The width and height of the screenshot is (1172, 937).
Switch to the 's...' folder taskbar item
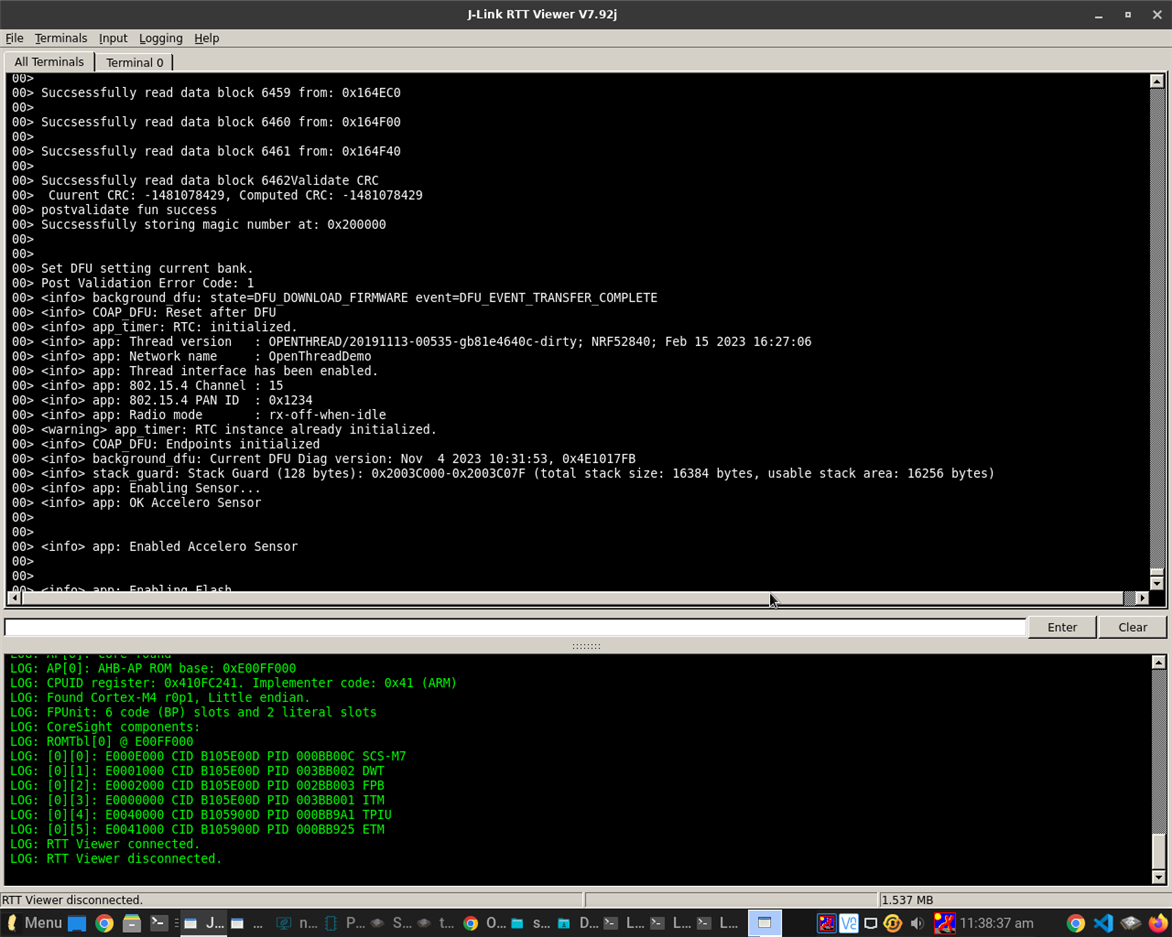tap(531, 923)
